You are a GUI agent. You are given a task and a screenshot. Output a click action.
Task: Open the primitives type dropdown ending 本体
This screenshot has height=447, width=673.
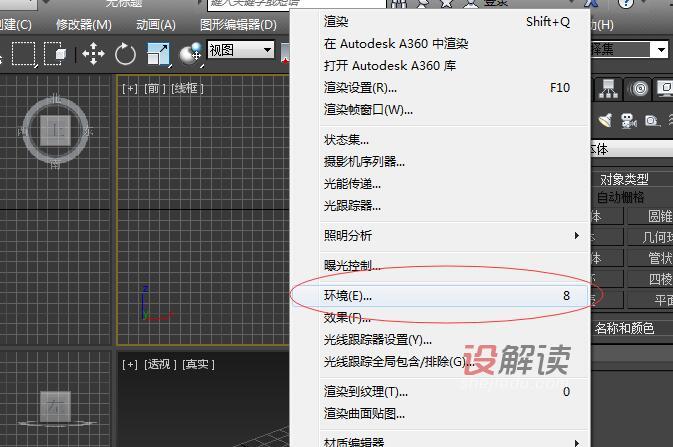point(632,149)
